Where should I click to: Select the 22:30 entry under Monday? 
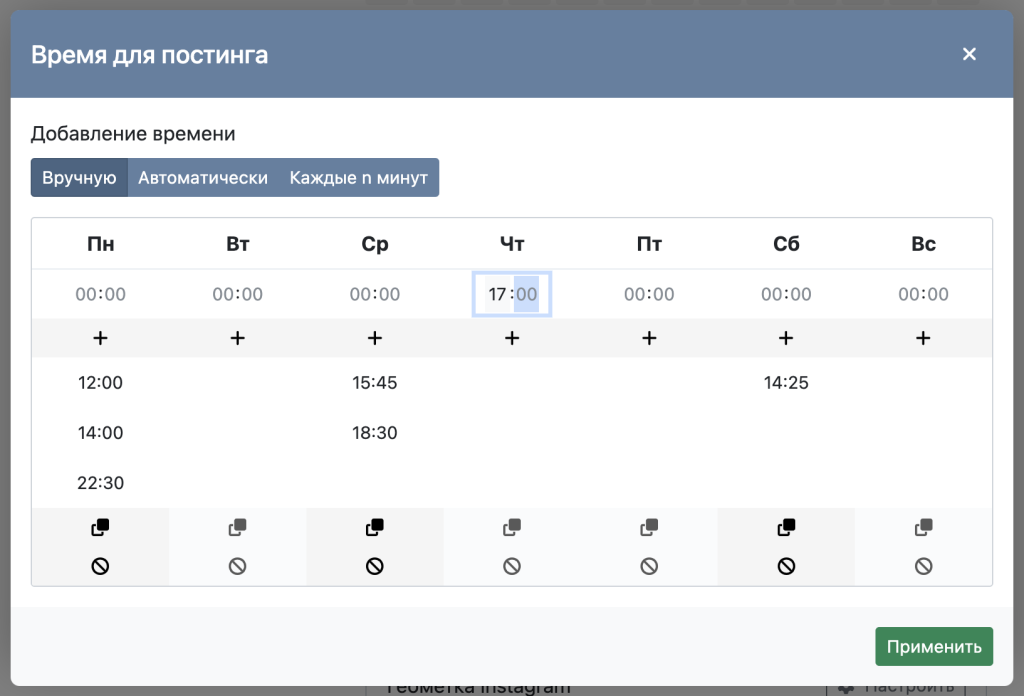click(x=100, y=483)
